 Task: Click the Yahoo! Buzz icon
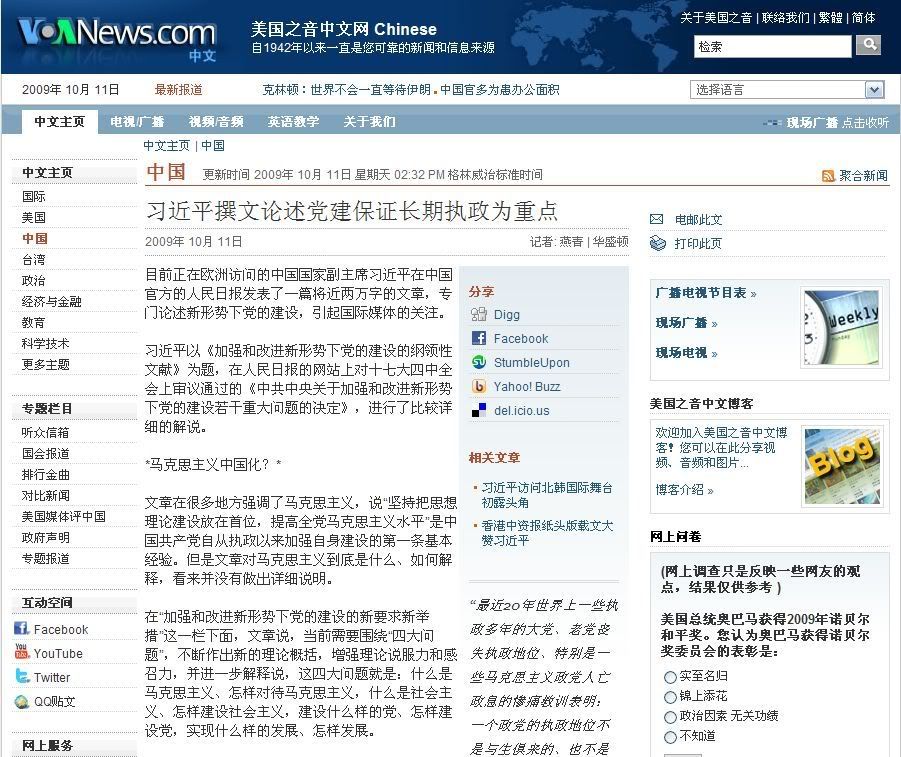479,386
